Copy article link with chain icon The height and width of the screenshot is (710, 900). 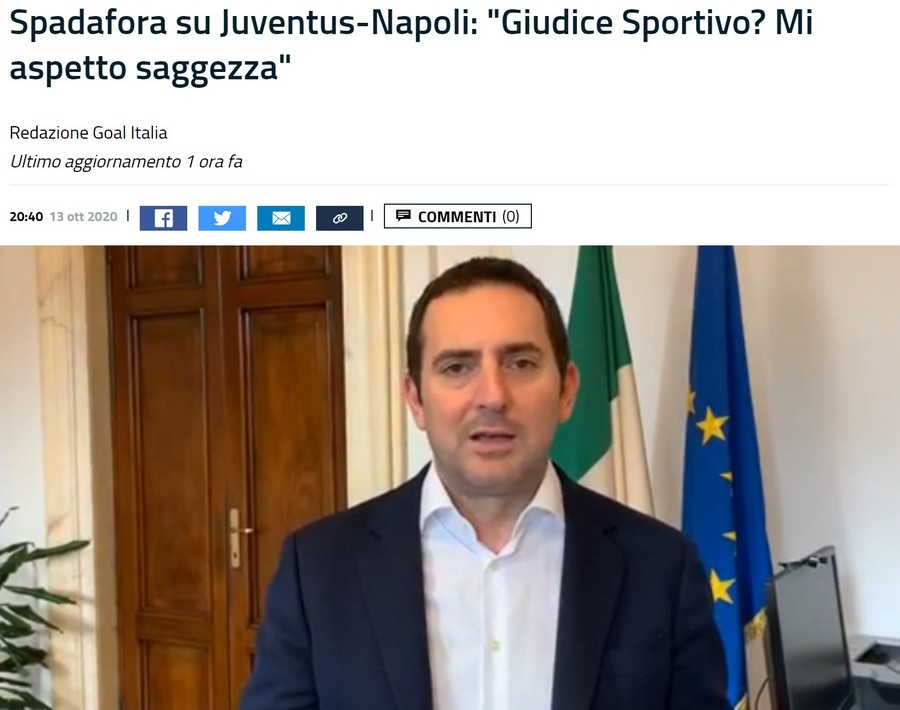coord(340,218)
